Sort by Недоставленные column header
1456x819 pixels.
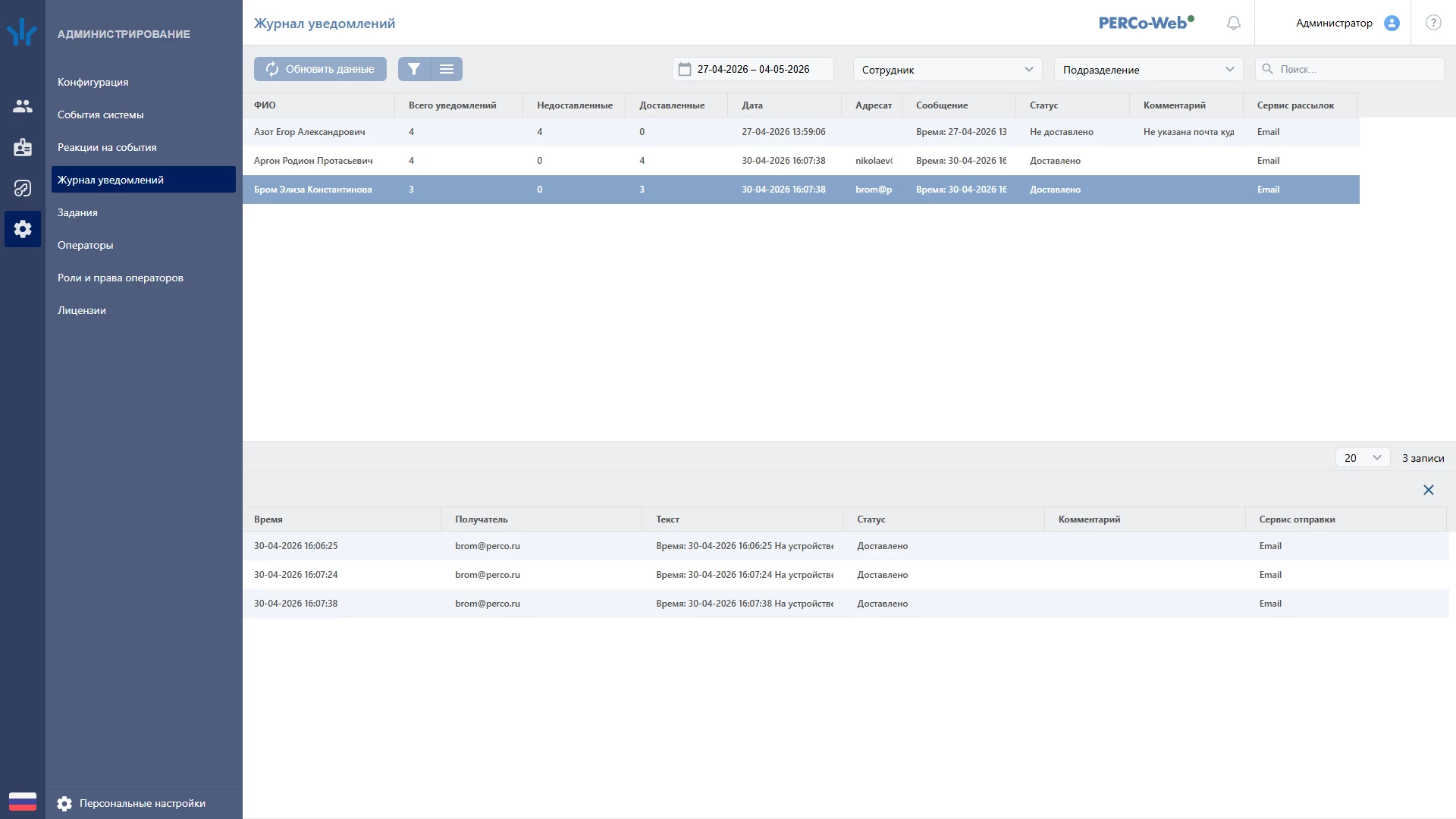tap(574, 105)
